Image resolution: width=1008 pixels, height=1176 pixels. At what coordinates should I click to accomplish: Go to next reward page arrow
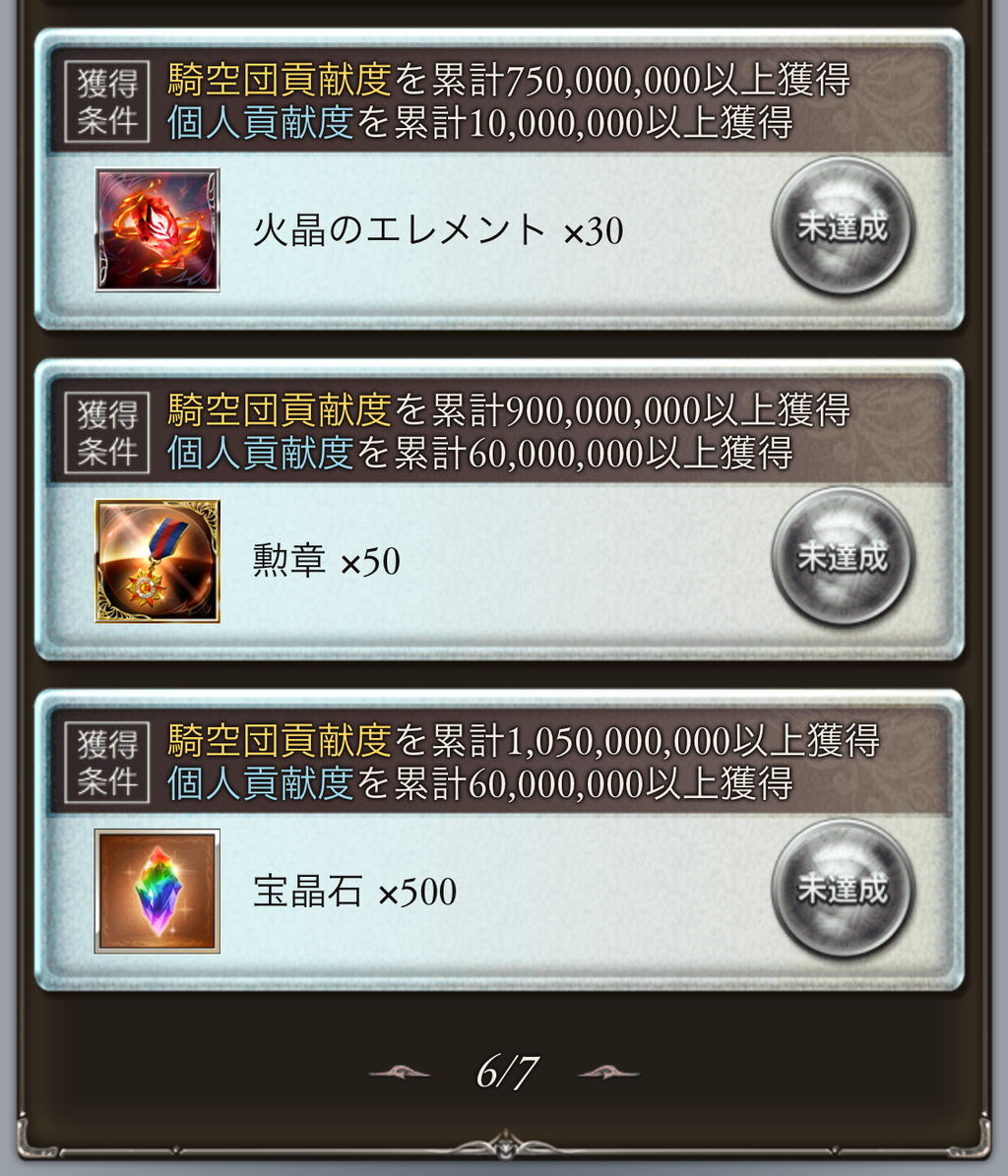tap(608, 1073)
